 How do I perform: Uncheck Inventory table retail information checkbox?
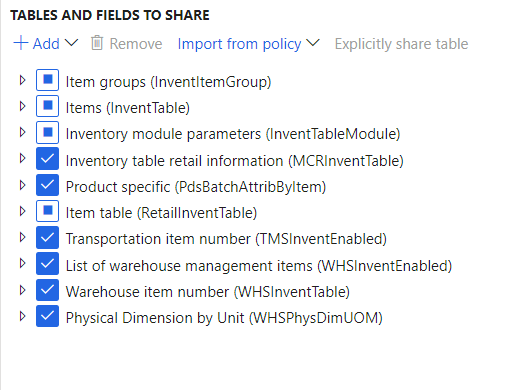click(47, 158)
